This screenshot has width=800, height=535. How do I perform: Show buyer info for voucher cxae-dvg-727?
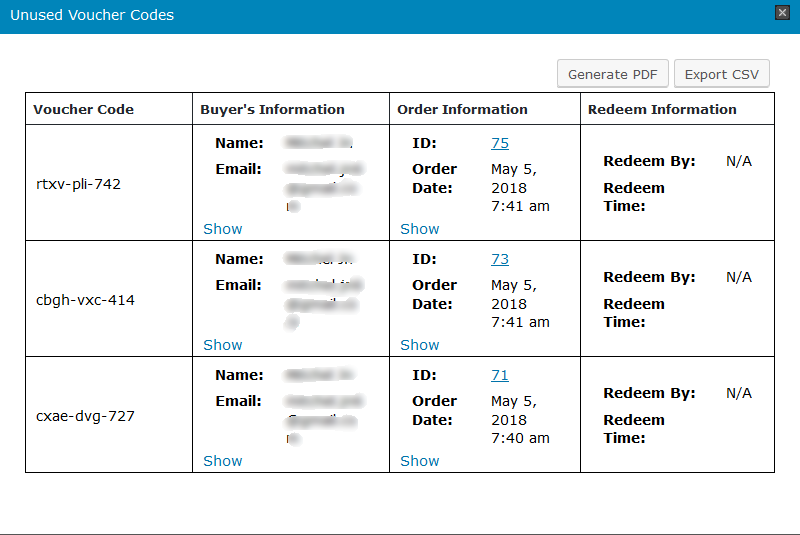[x=222, y=461]
